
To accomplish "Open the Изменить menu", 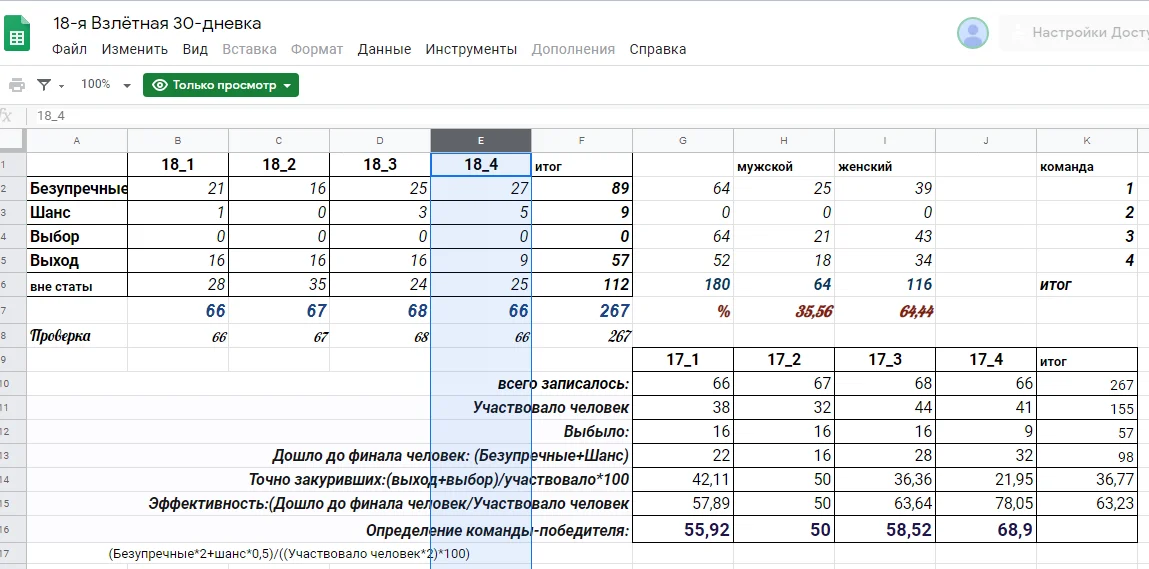I will pyautogui.click(x=135, y=49).
